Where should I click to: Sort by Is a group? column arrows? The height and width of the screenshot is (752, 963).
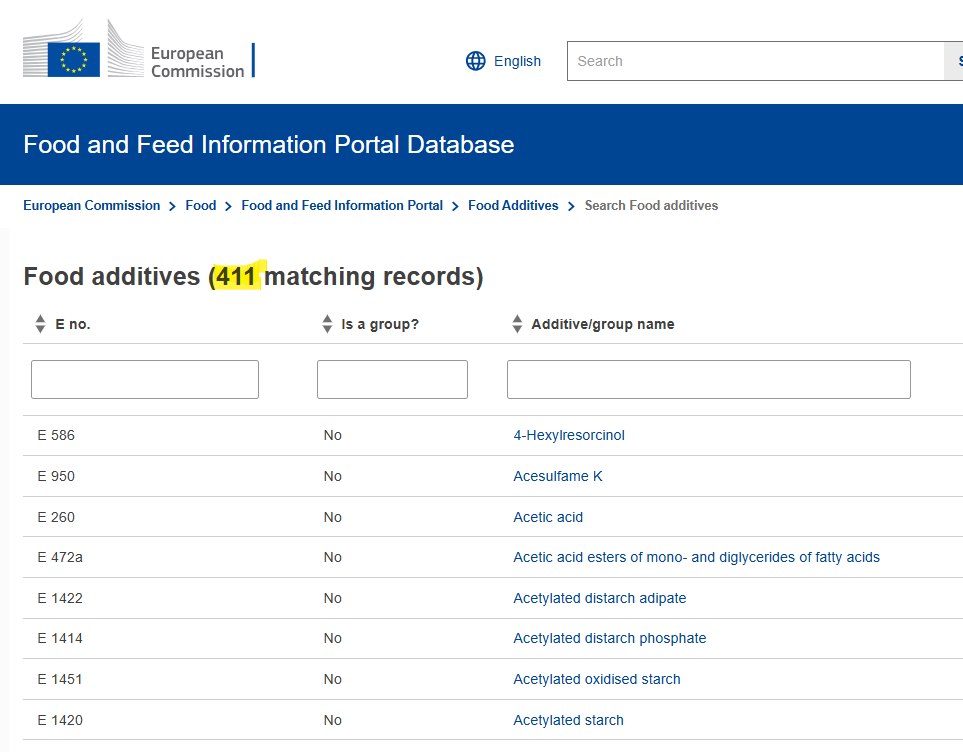327,324
